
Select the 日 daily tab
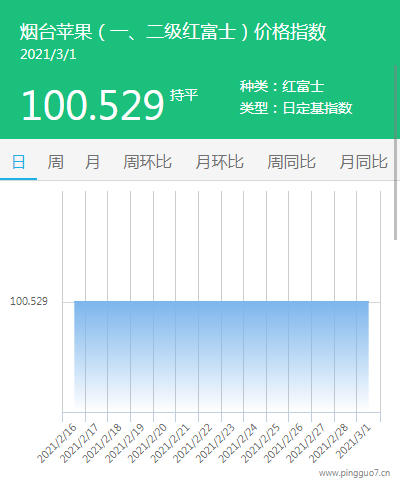(x=18, y=162)
